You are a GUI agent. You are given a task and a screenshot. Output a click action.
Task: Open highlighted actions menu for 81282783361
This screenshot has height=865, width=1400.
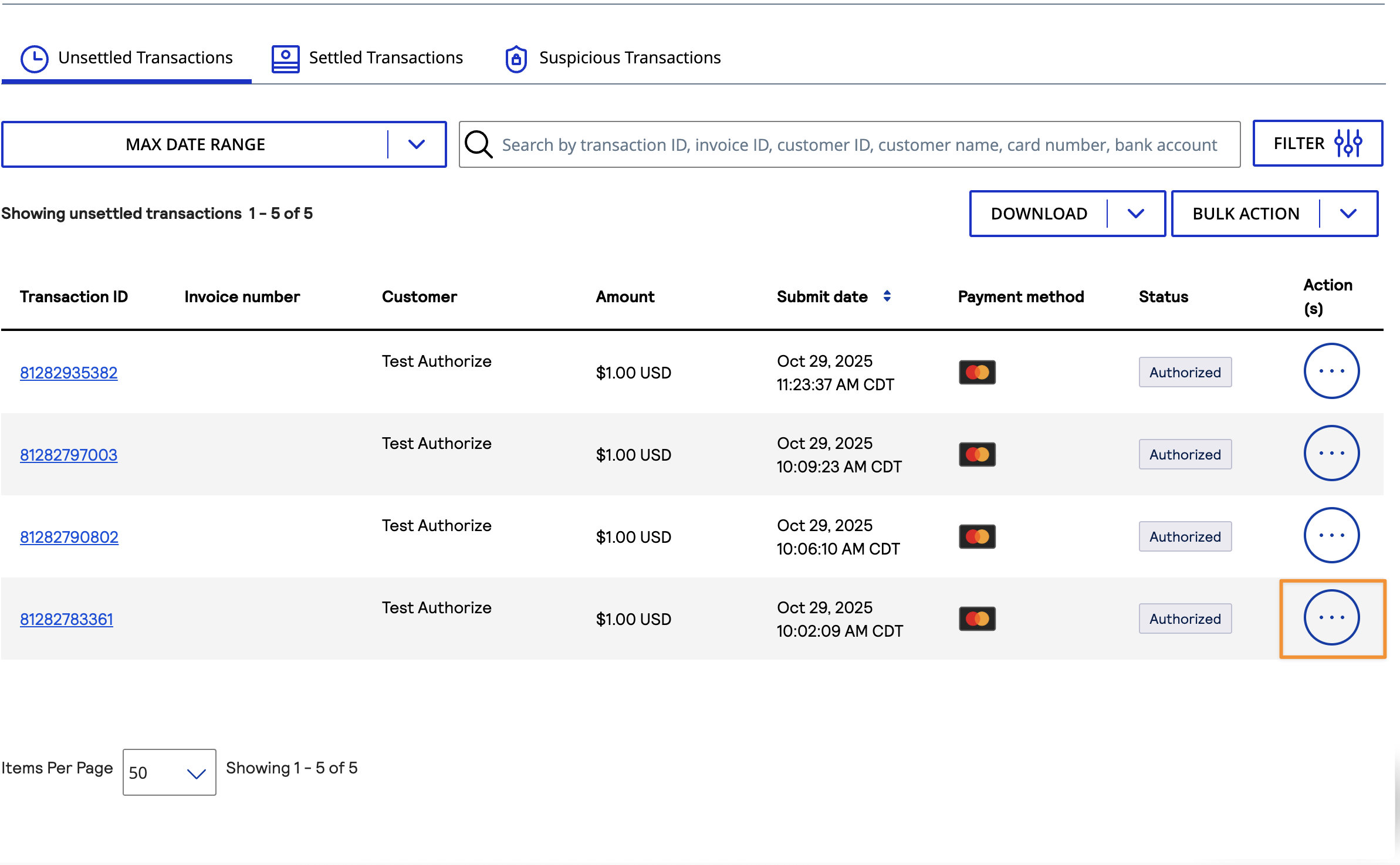pos(1331,618)
